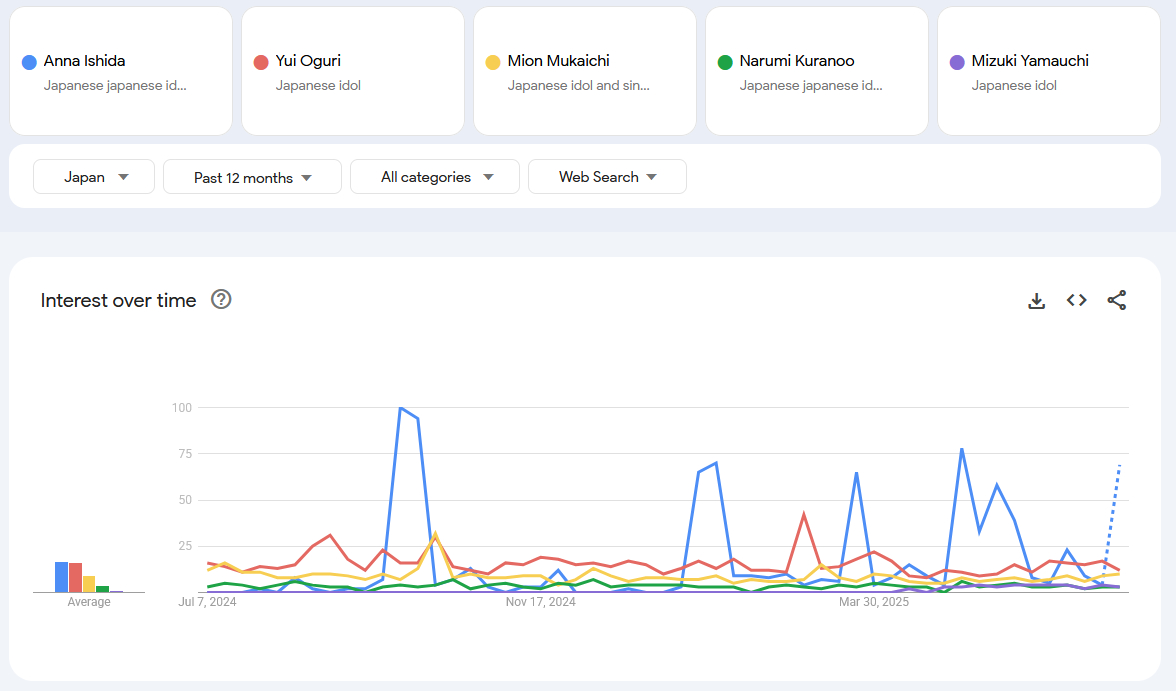Screen dimensions: 1176x691
Task: Click the purple Mizuki Yamauchi color dot
Action: pos(957,62)
